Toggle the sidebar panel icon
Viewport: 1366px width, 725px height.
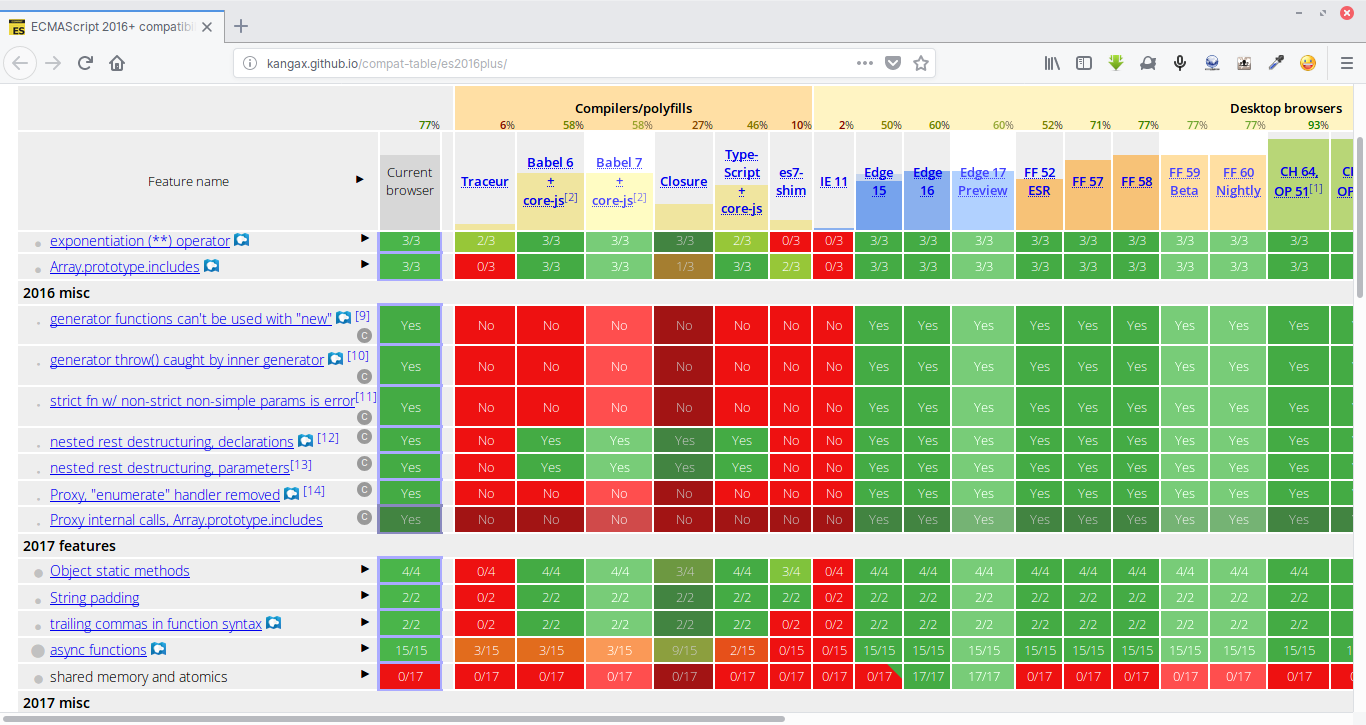[1084, 62]
